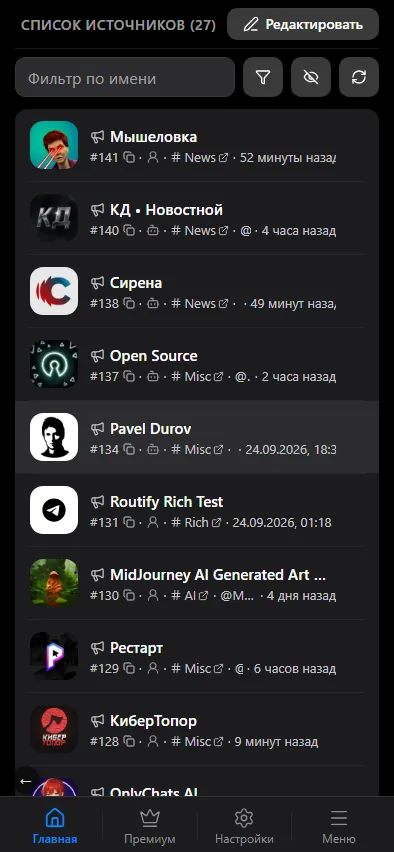Screen dimensions: 394x852
Task: Refresh the sources list
Action: click(359, 77)
